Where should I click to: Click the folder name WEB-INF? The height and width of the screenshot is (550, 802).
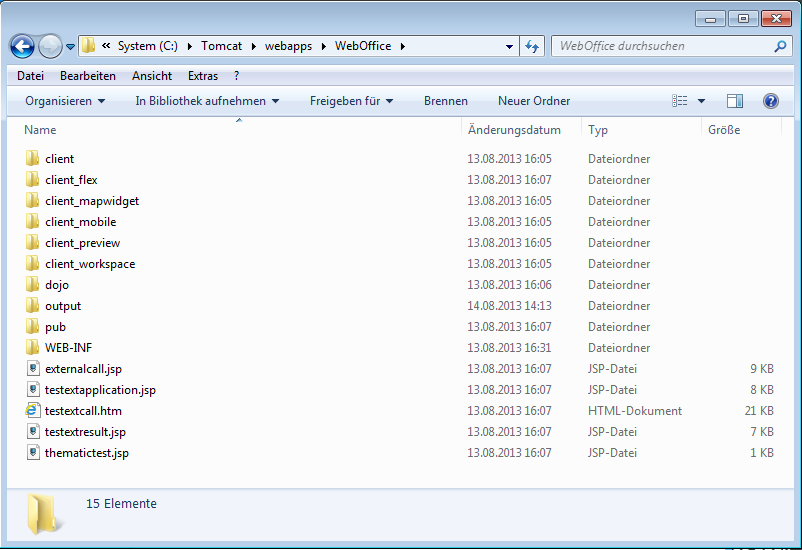pos(69,348)
